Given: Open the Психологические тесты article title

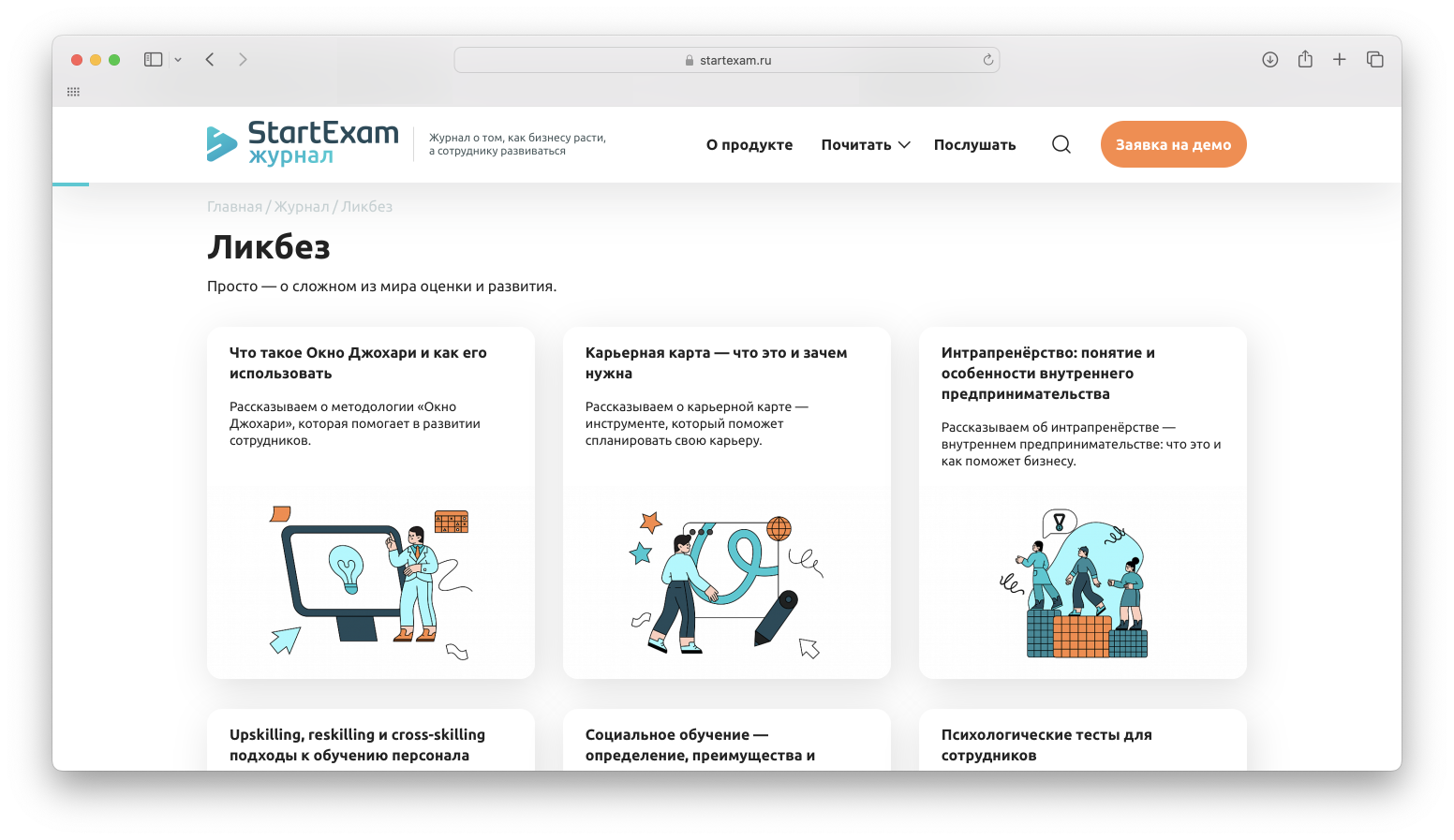Looking at the screenshot, I should (1046, 744).
